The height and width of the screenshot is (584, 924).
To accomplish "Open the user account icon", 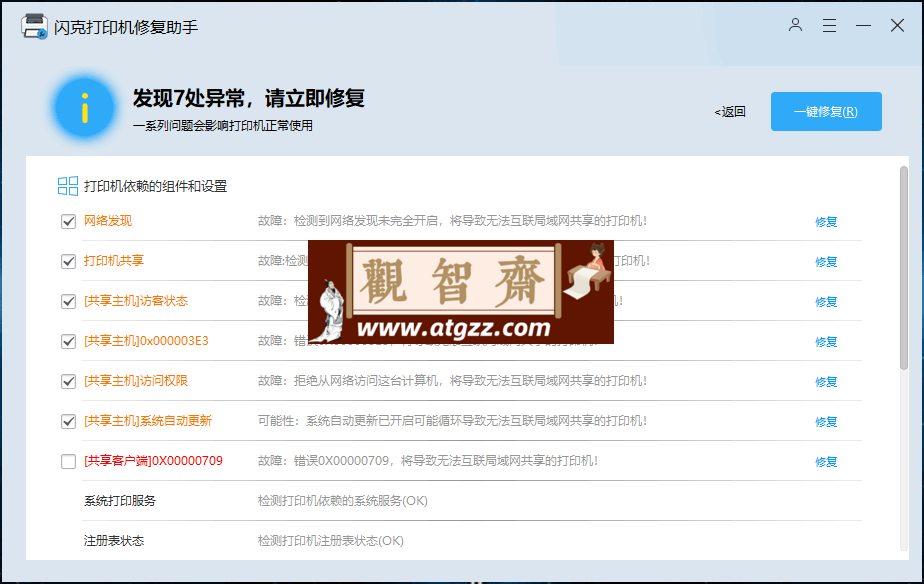I will pyautogui.click(x=796, y=25).
